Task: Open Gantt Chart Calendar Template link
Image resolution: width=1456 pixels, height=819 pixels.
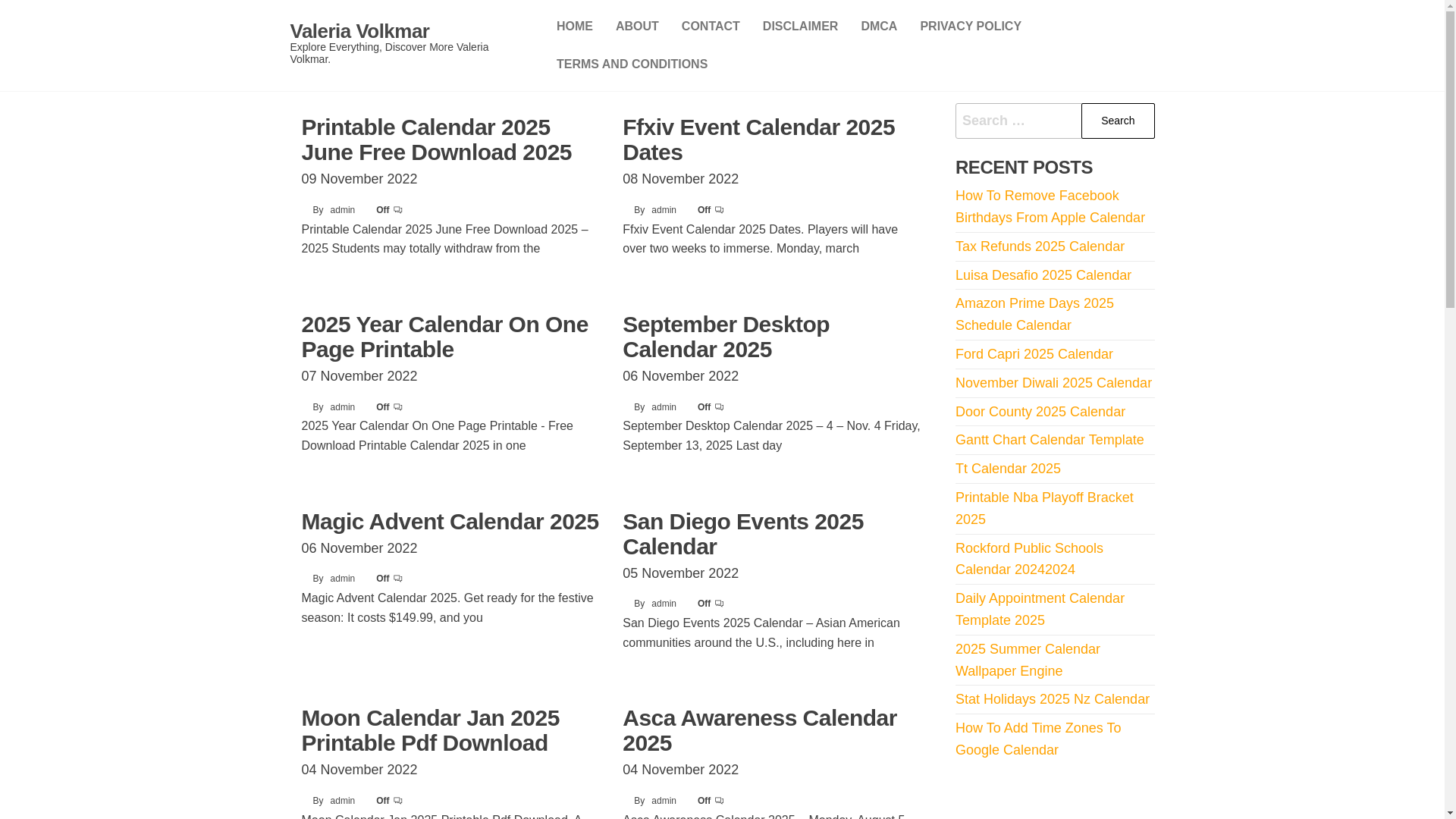Action: pos(1050,440)
